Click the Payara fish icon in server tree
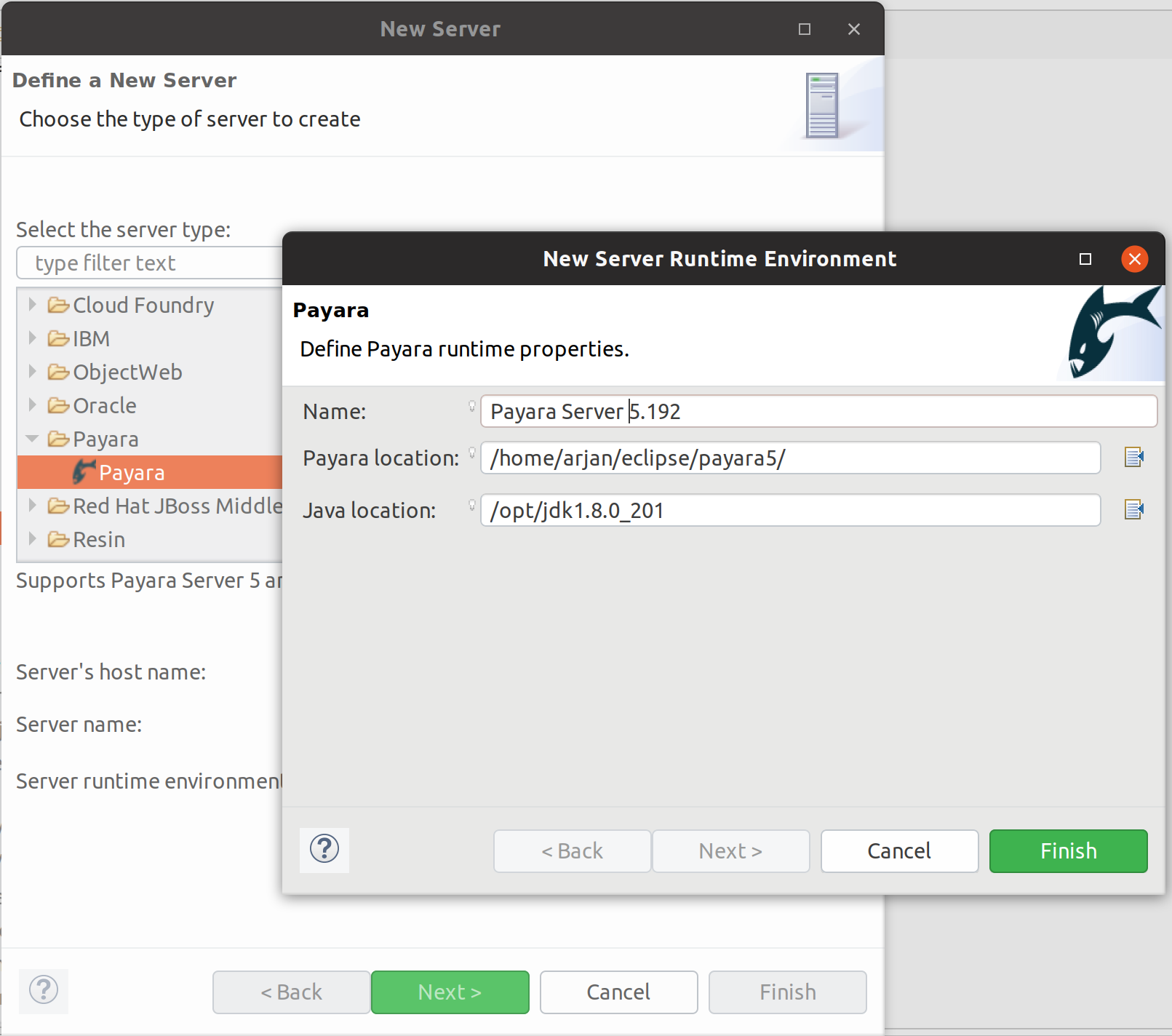The width and height of the screenshot is (1172, 1036). coord(84,472)
